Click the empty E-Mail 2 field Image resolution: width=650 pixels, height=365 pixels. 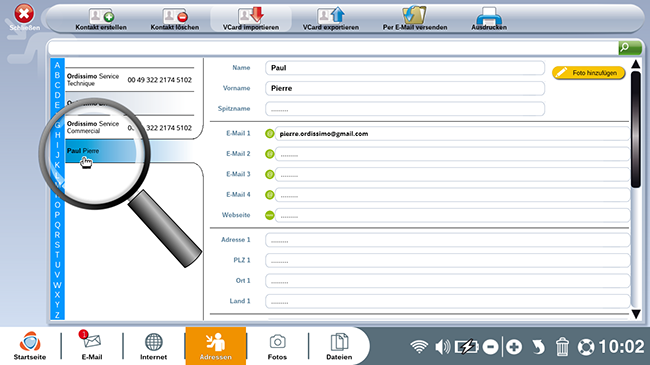452,154
